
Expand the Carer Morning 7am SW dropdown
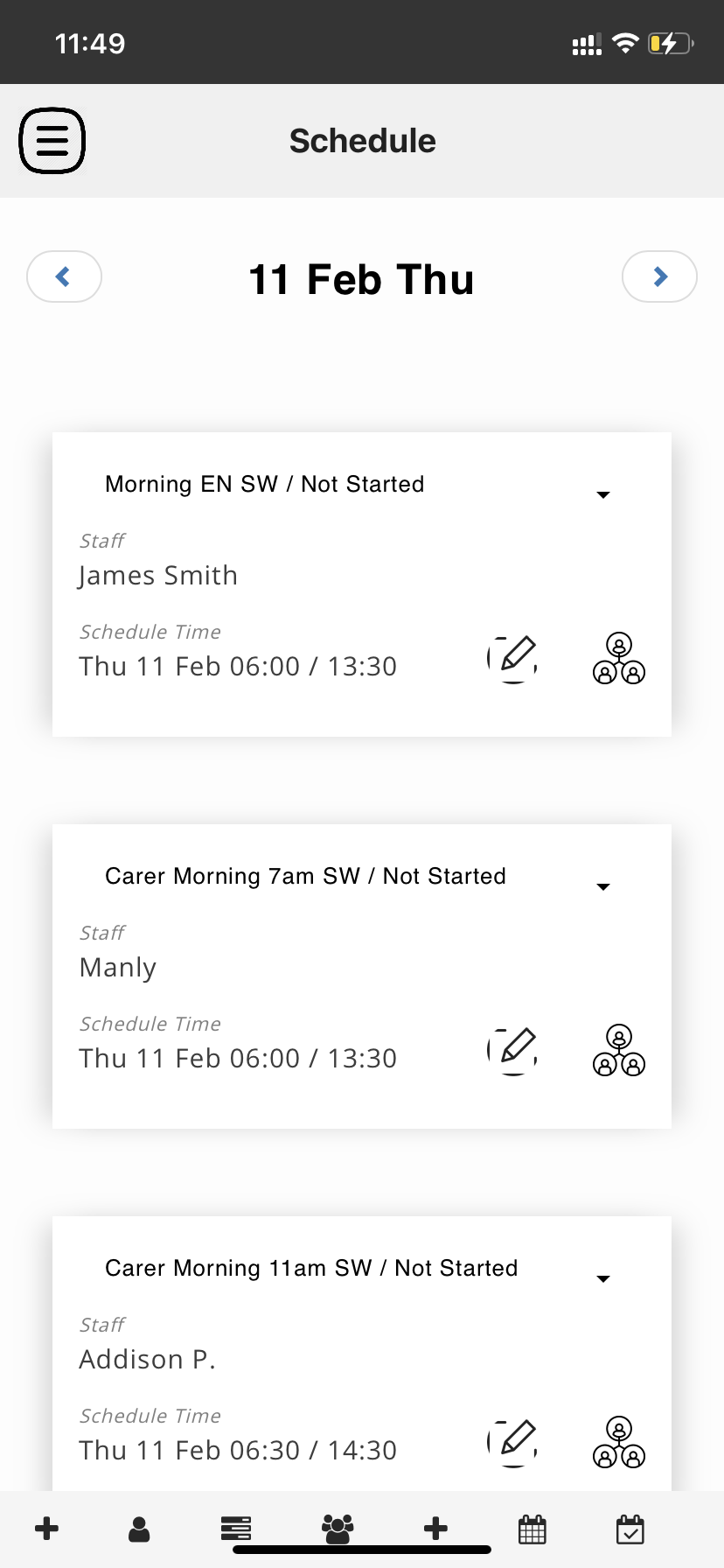coord(602,886)
